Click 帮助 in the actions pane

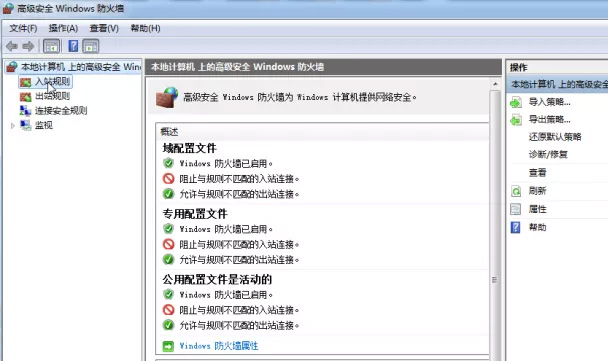click(x=537, y=227)
